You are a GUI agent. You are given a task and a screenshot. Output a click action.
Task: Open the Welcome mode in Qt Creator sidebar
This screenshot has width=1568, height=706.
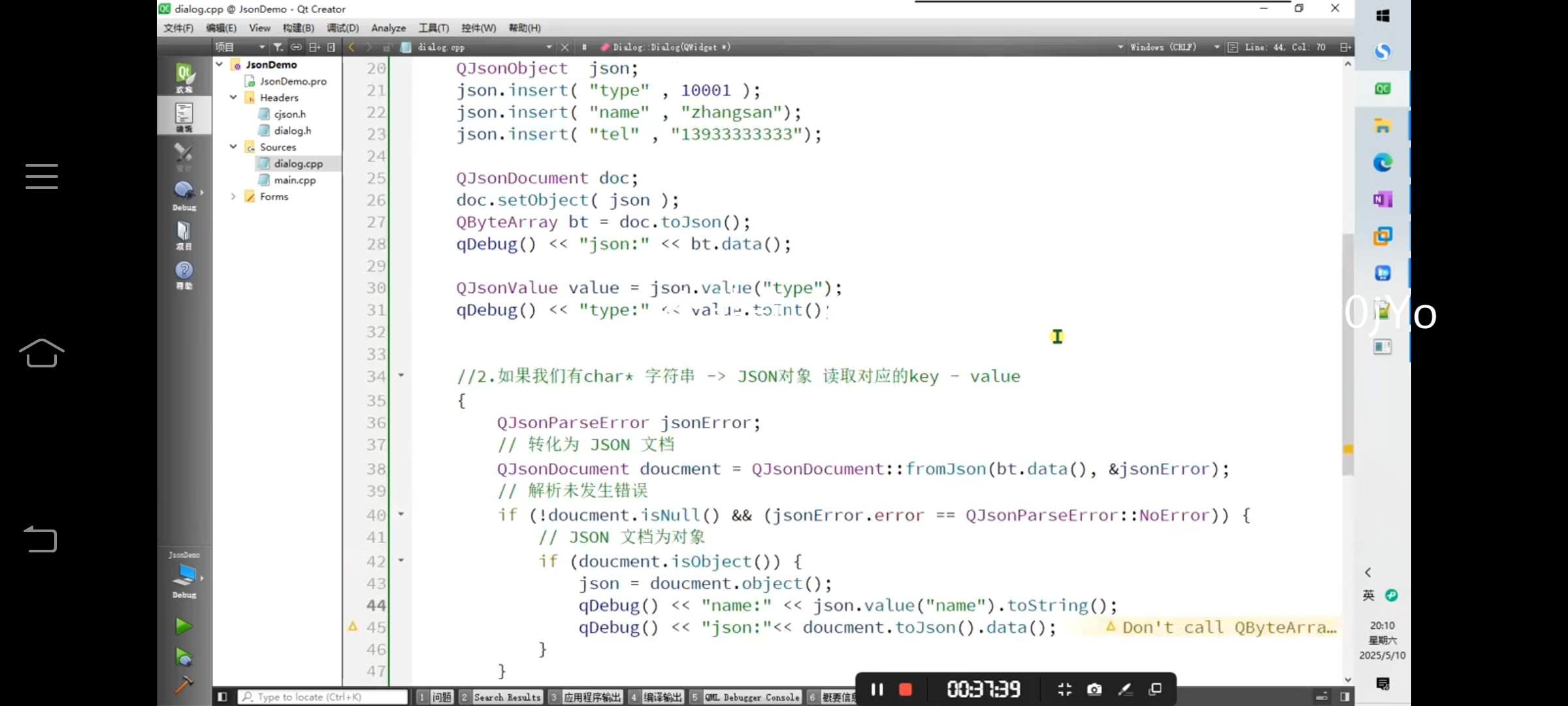[x=184, y=77]
